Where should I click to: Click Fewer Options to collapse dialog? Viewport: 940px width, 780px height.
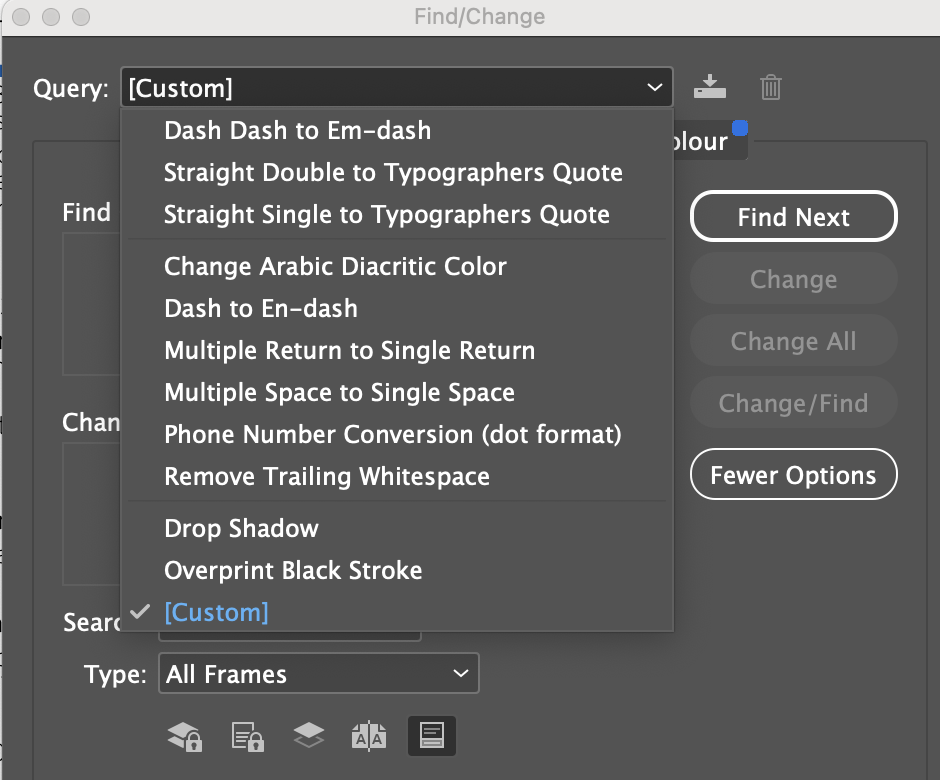793,474
